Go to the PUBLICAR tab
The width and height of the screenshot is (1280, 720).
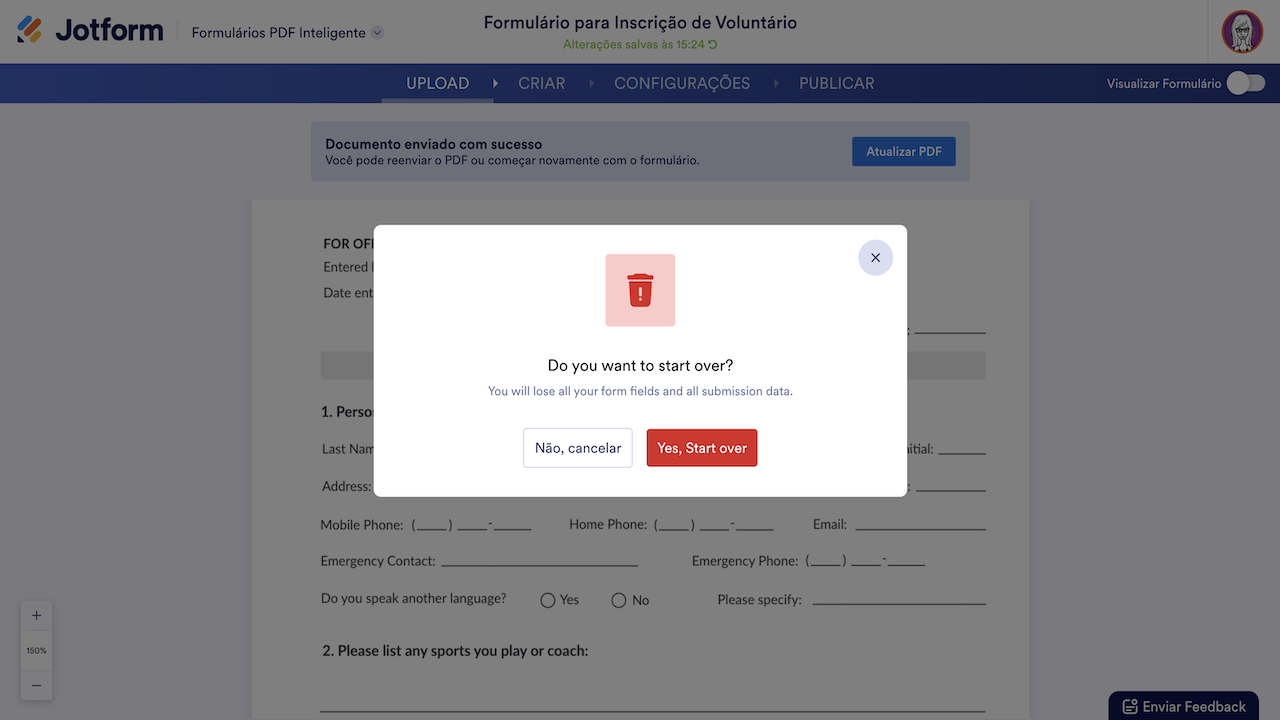tap(836, 84)
